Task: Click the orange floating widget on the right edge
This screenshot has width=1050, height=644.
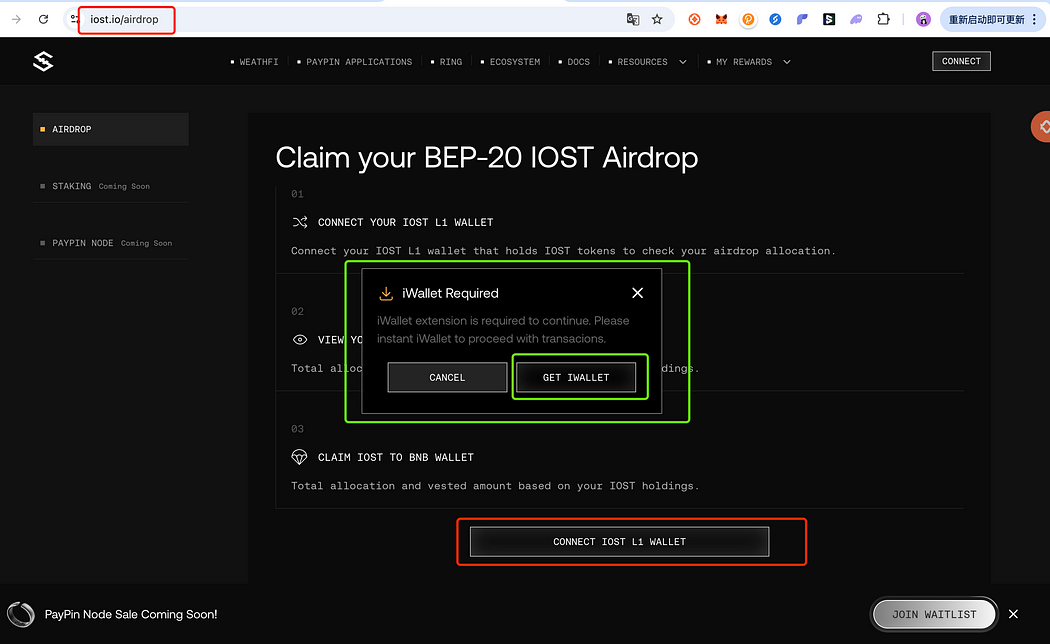Action: (1041, 127)
